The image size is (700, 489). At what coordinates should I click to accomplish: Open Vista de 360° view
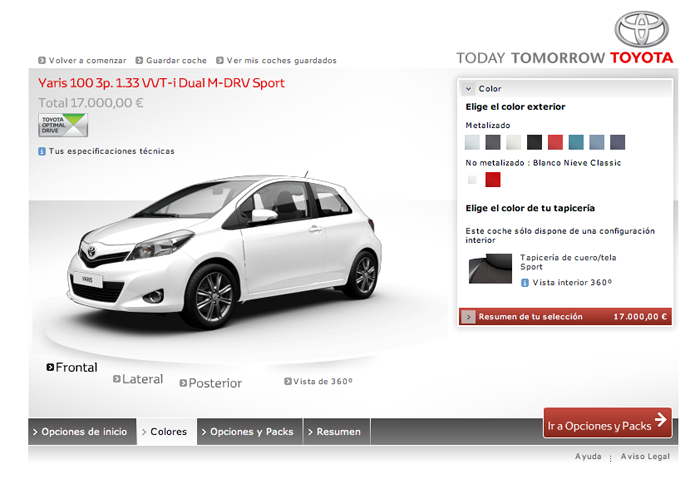point(323,381)
